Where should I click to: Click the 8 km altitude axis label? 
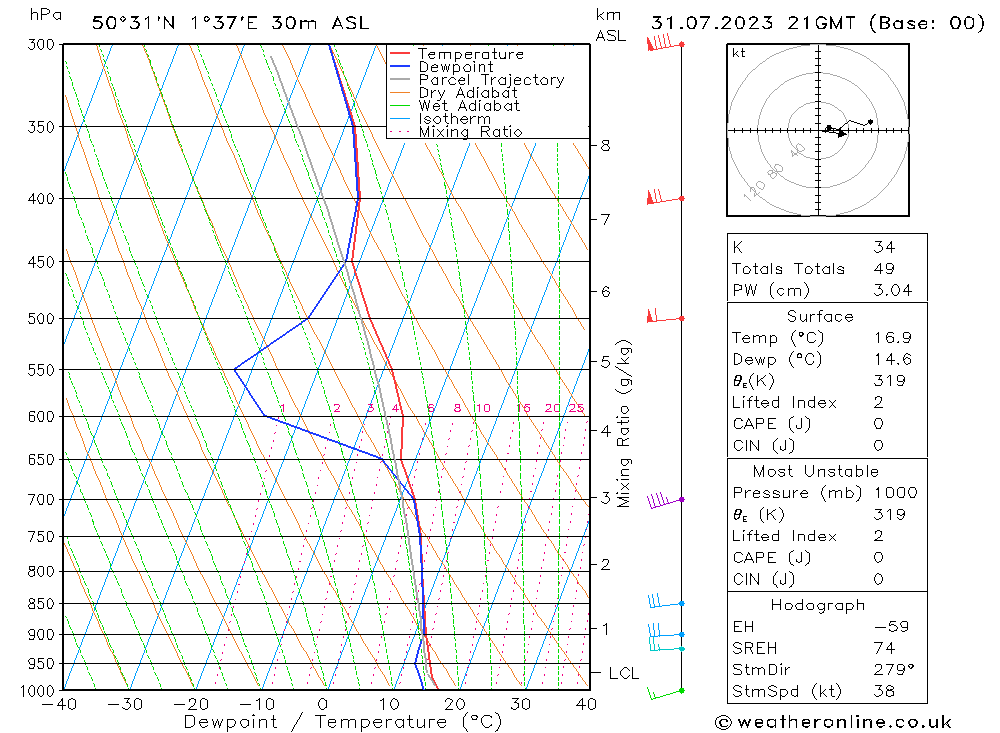605,146
